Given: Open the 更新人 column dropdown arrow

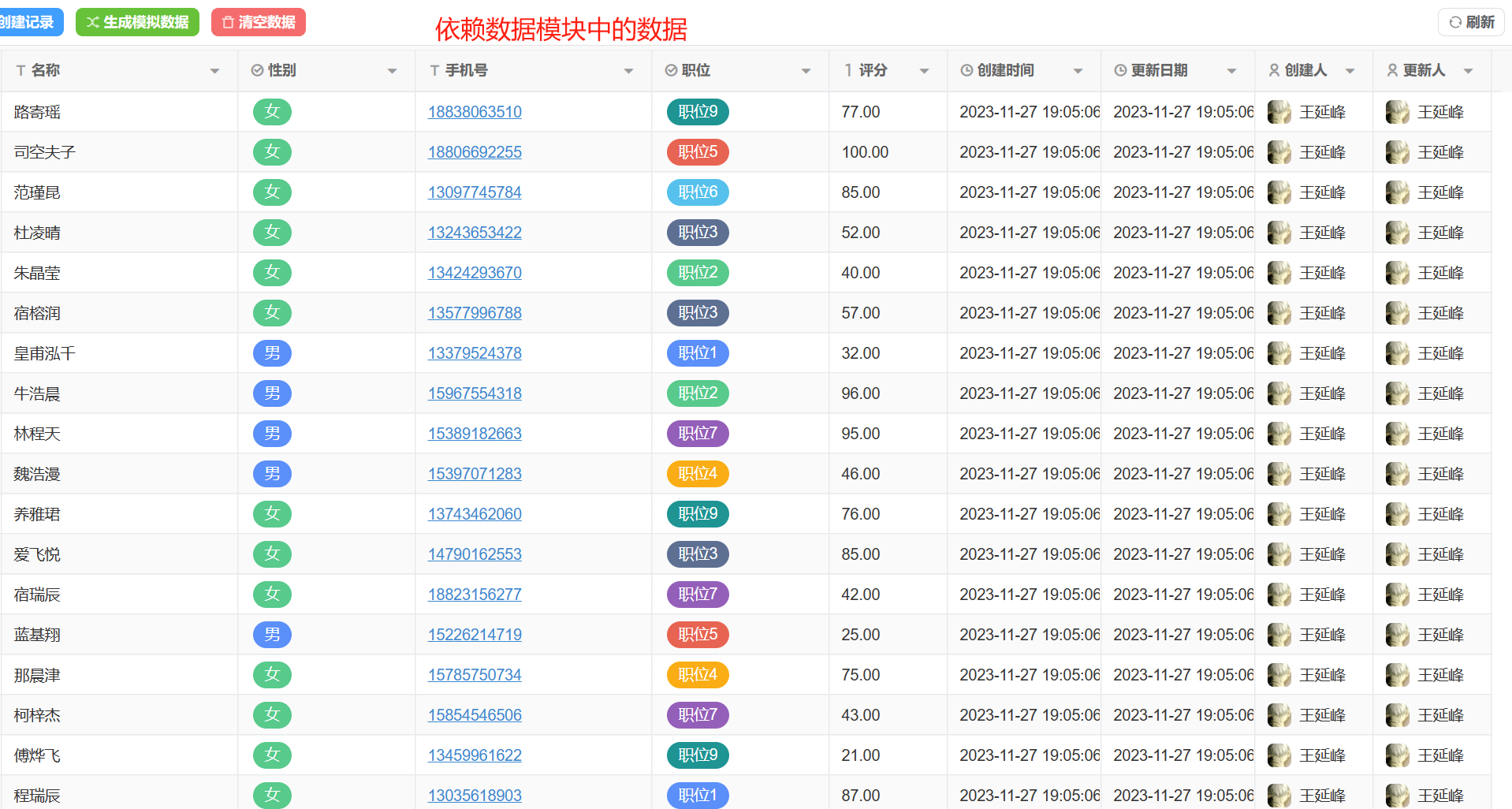Looking at the screenshot, I should pyautogui.click(x=1468, y=71).
